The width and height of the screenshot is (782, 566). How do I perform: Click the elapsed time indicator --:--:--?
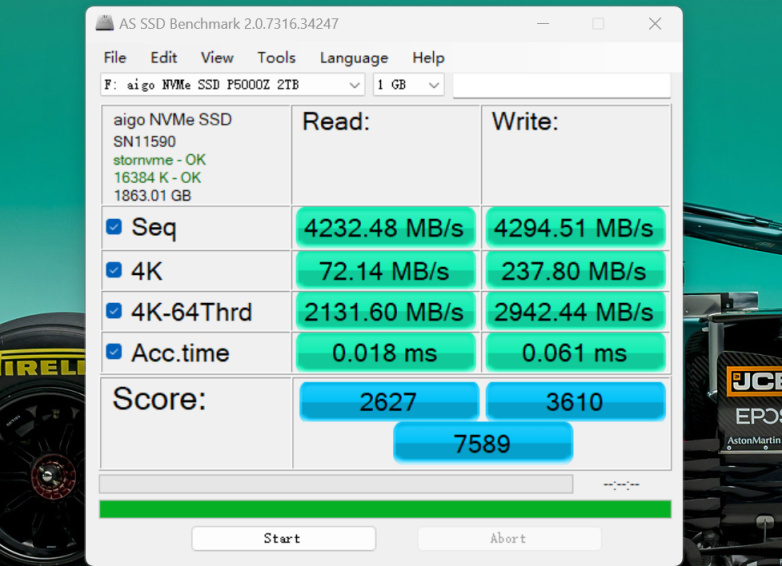[x=621, y=484]
